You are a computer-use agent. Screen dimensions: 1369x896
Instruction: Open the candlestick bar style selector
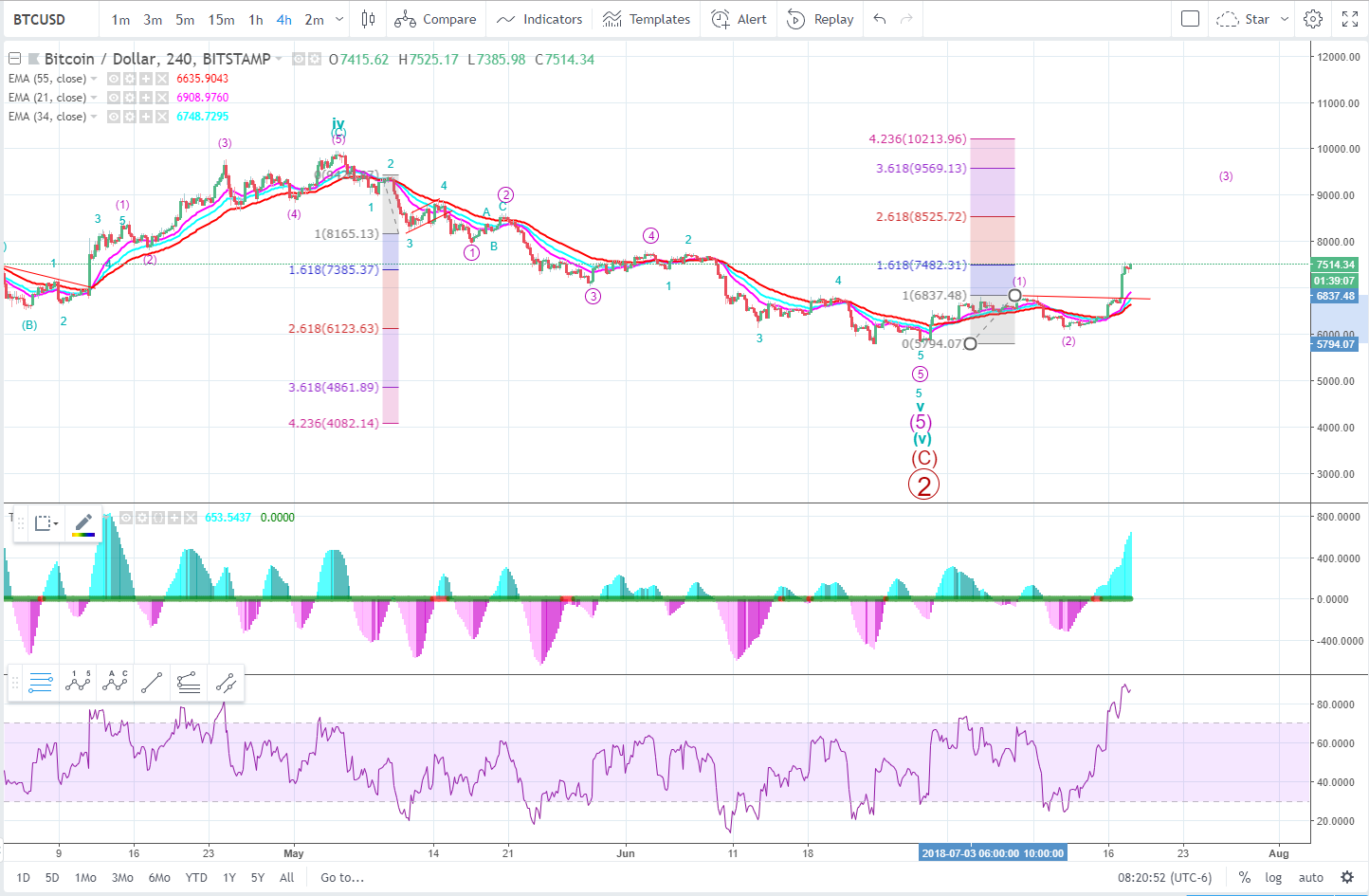tap(368, 19)
